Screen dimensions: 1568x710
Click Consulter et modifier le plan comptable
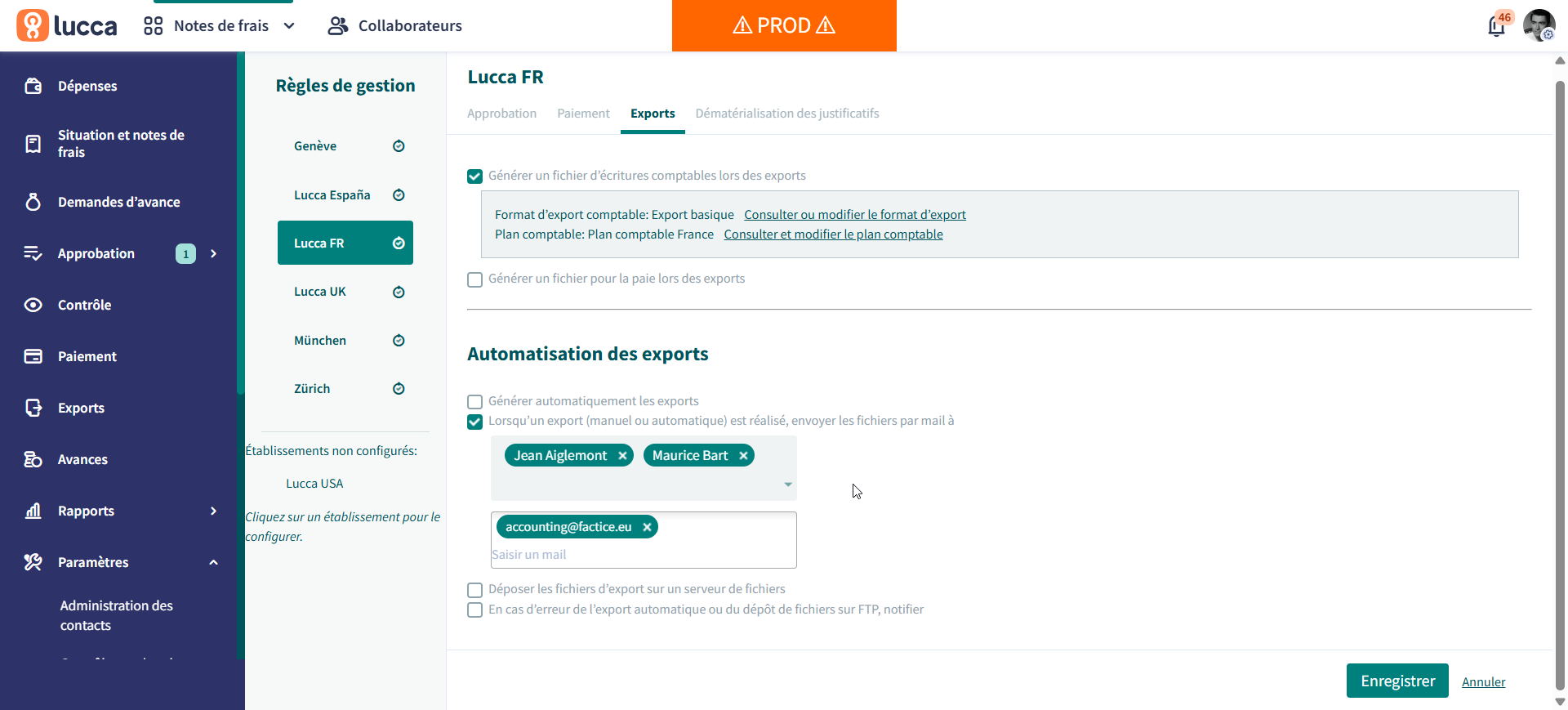833,234
